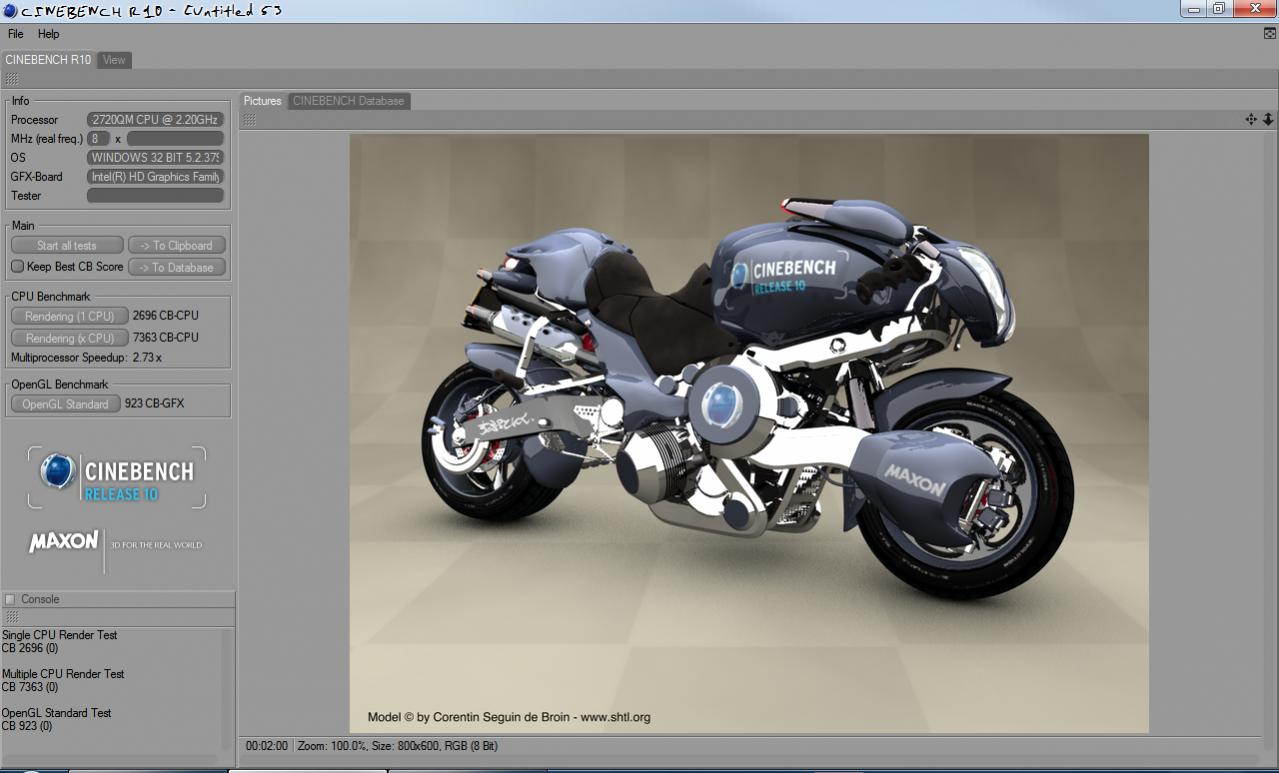Click the Processor info field
This screenshot has height=773, width=1279.
pyautogui.click(x=155, y=120)
